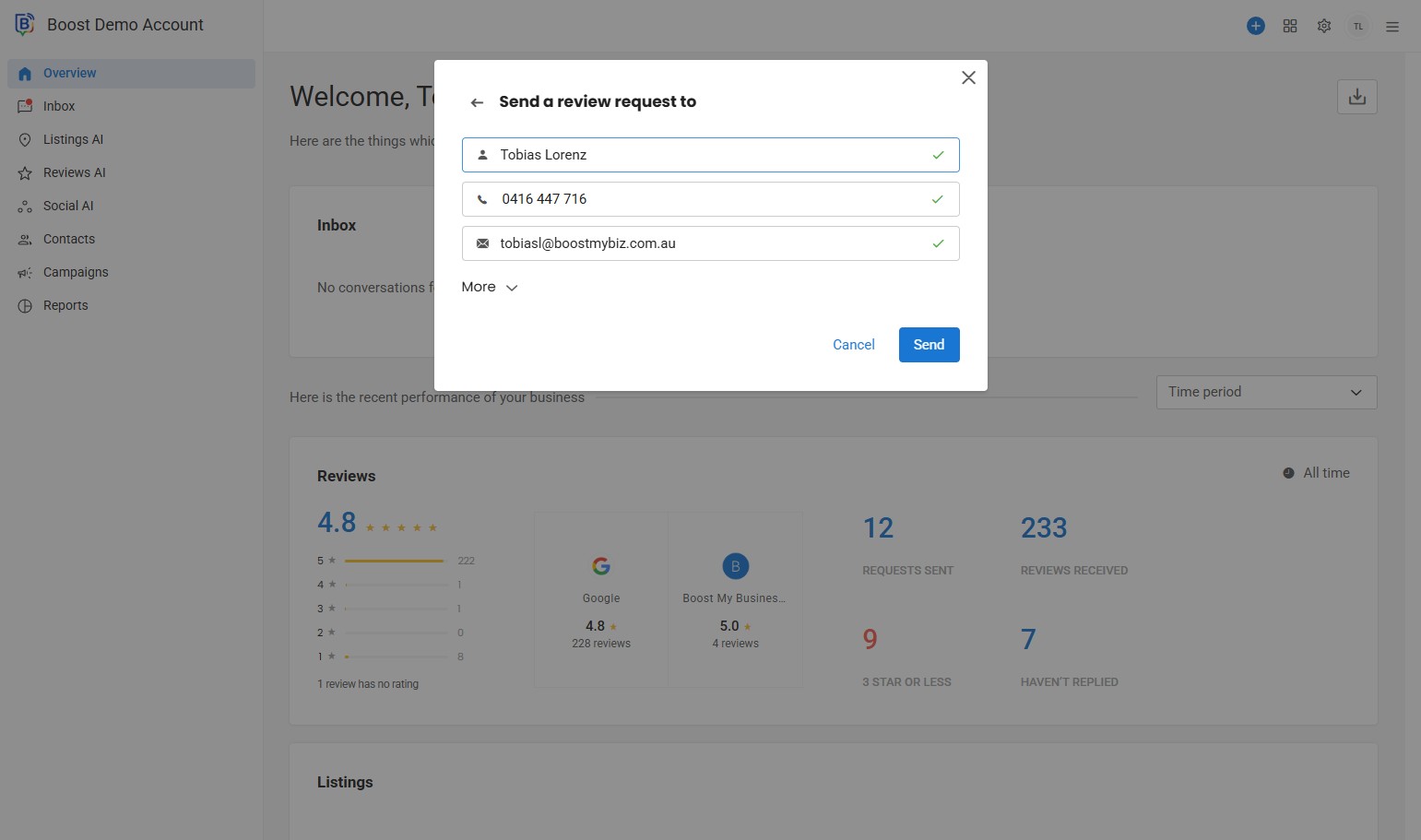
Task: Open Campaigns from the sidebar
Action: tap(76, 272)
